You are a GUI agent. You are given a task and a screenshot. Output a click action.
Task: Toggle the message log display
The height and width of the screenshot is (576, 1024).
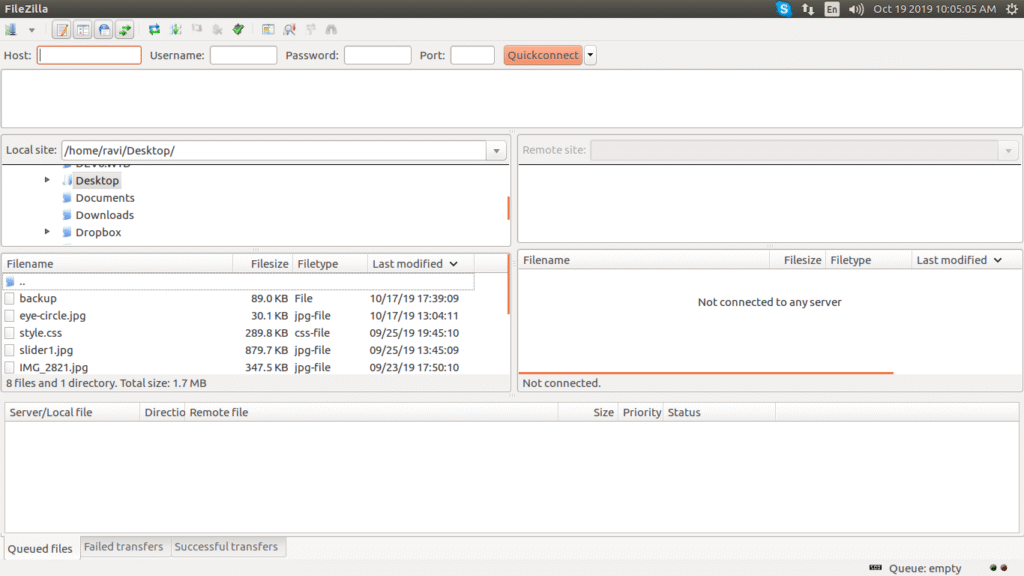[x=61, y=30]
